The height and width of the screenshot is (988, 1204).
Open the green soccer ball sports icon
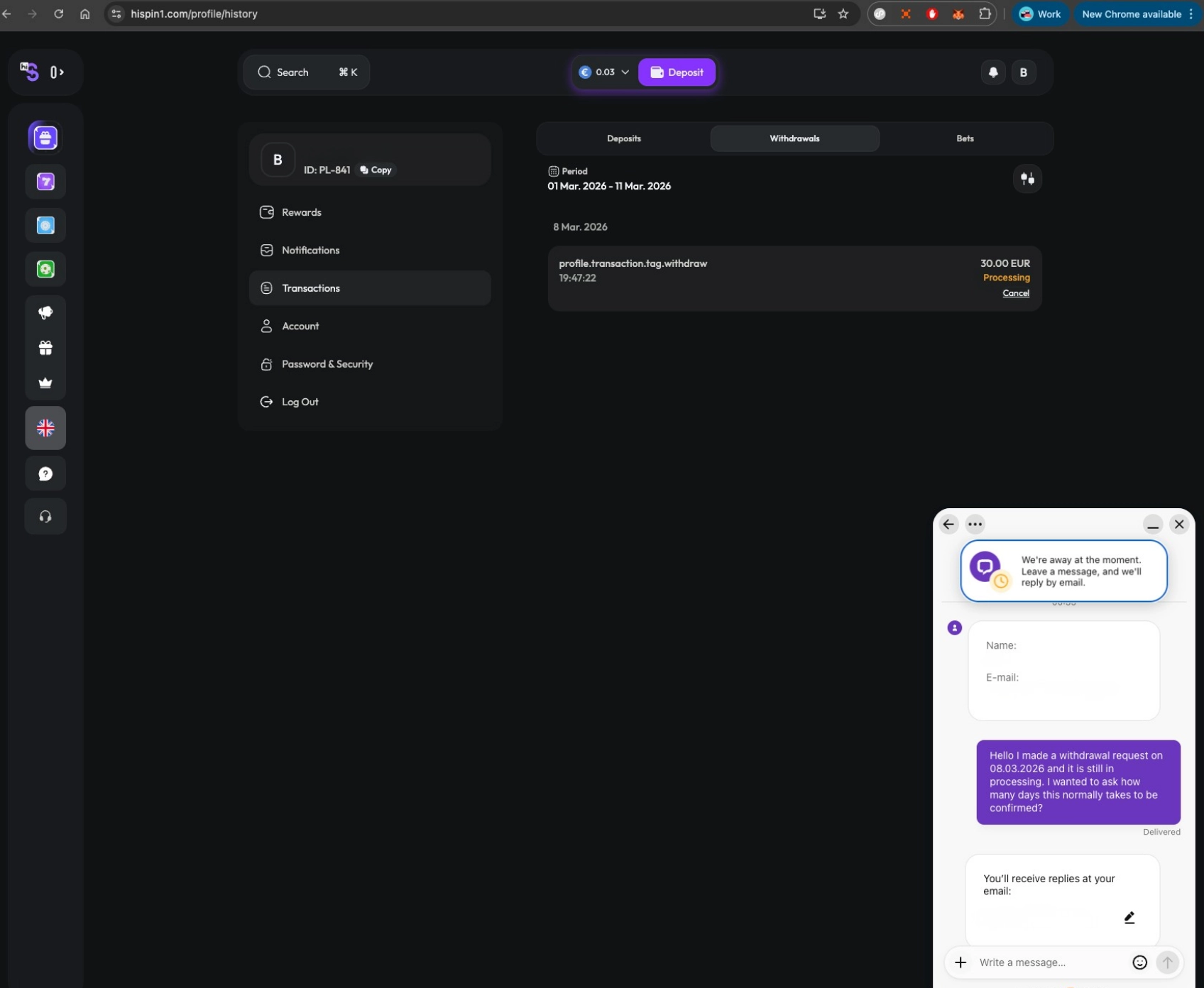pyautogui.click(x=45, y=269)
